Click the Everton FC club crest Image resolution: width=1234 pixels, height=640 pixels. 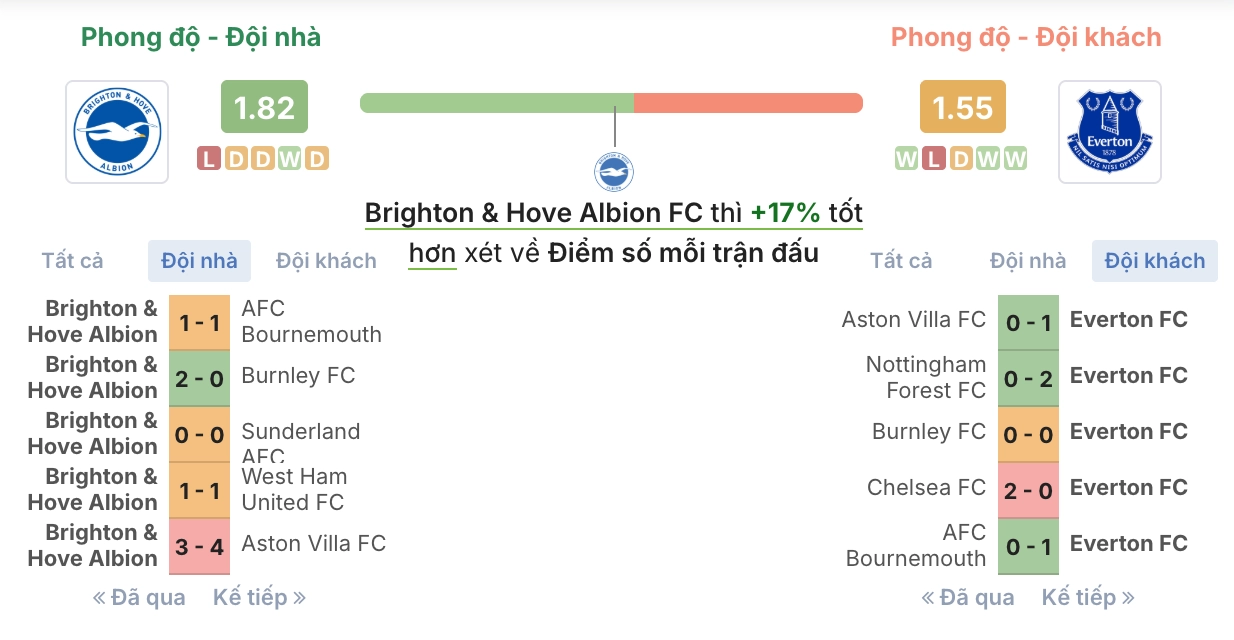click(x=1110, y=131)
